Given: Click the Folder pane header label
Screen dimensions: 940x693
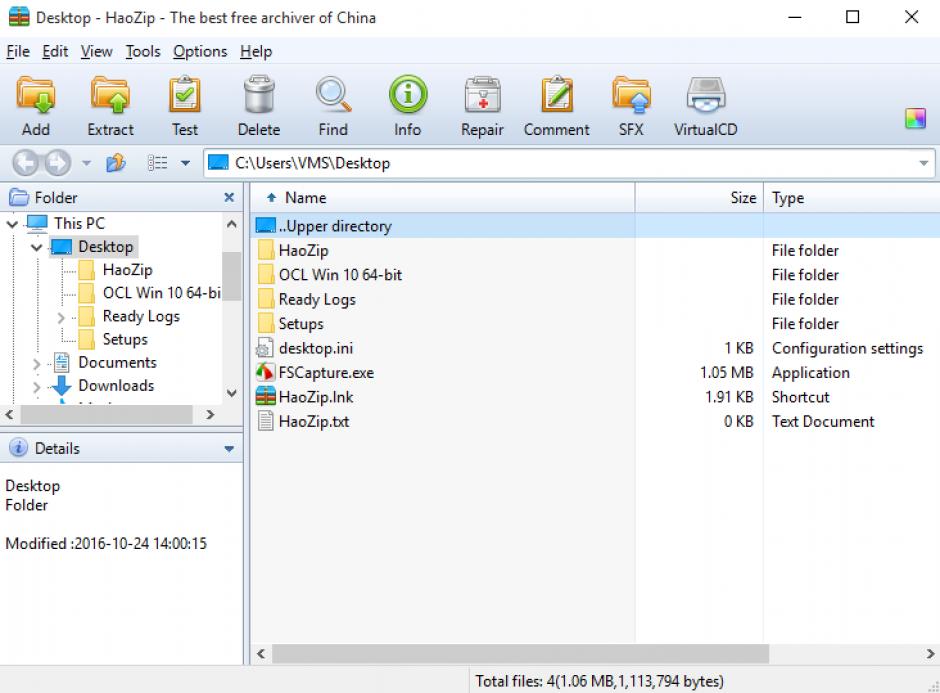Looking at the screenshot, I should pyautogui.click(x=56, y=198).
